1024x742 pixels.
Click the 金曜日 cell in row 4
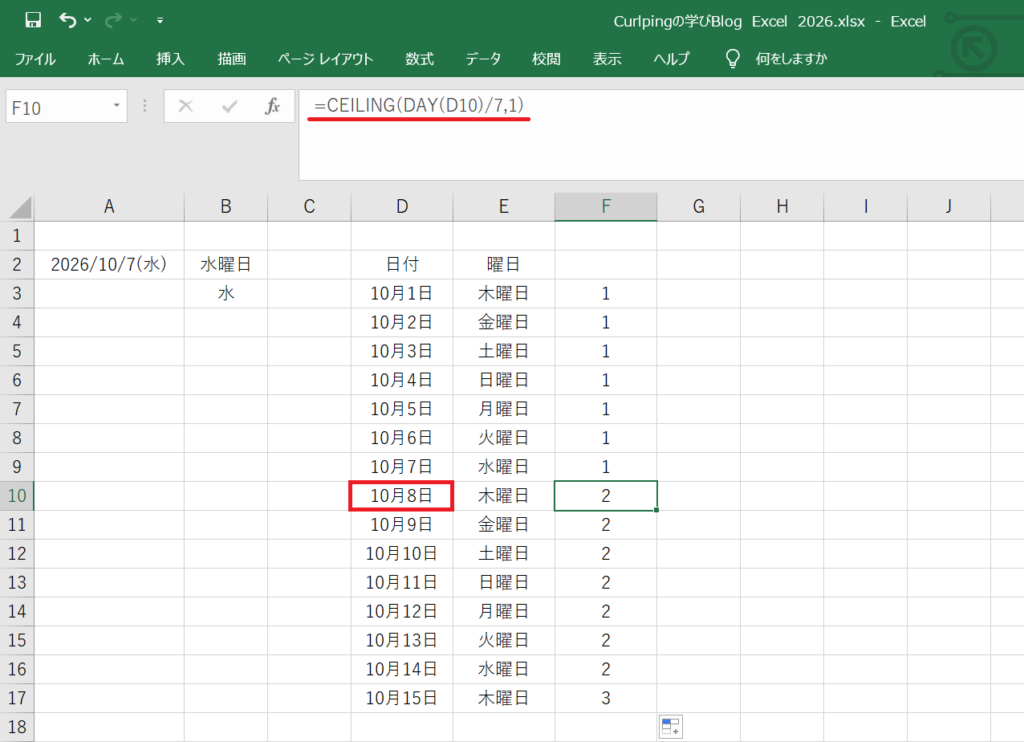click(x=504, y=322)
